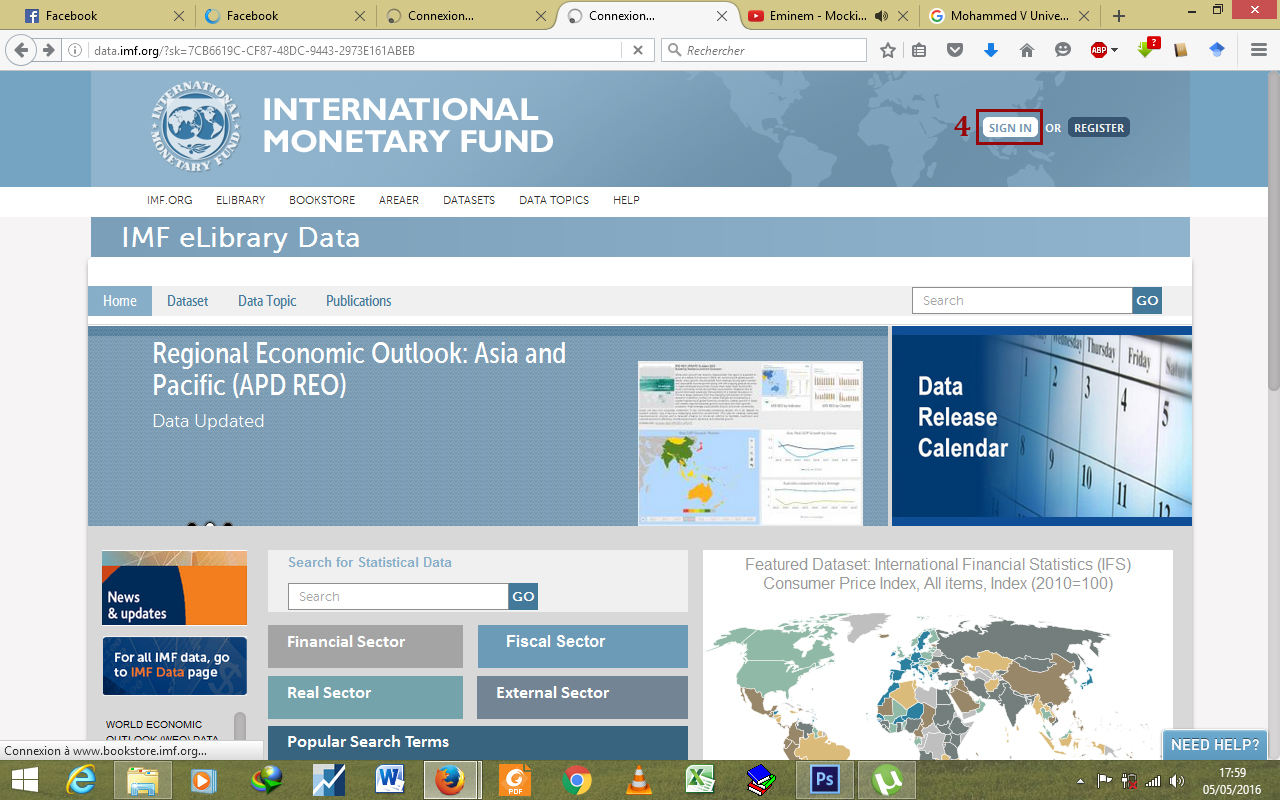Open Adblock Plus dropdown arrow
The width and height of the screenshot is (1280, 800).
click(1114, 50)
